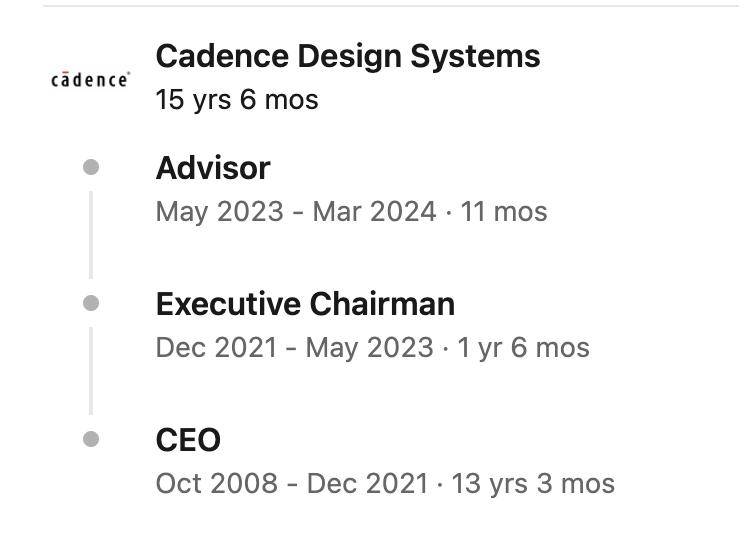This screenshot has height=544, width=754.
Task: Click the Cadence company logo
Action: point(90,79)
